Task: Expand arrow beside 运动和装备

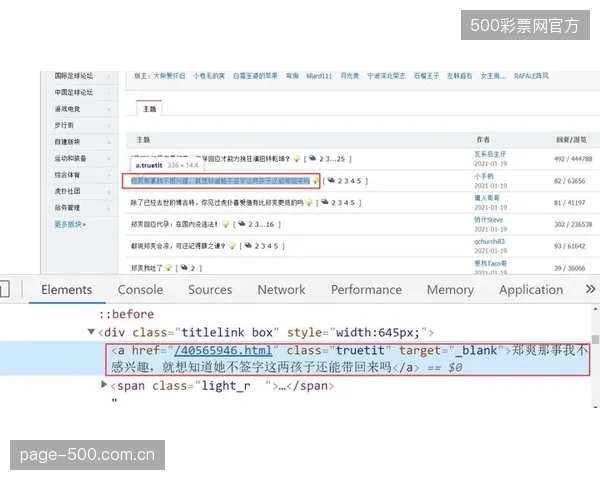Action: pyautogui.click(x=109, y=159)
